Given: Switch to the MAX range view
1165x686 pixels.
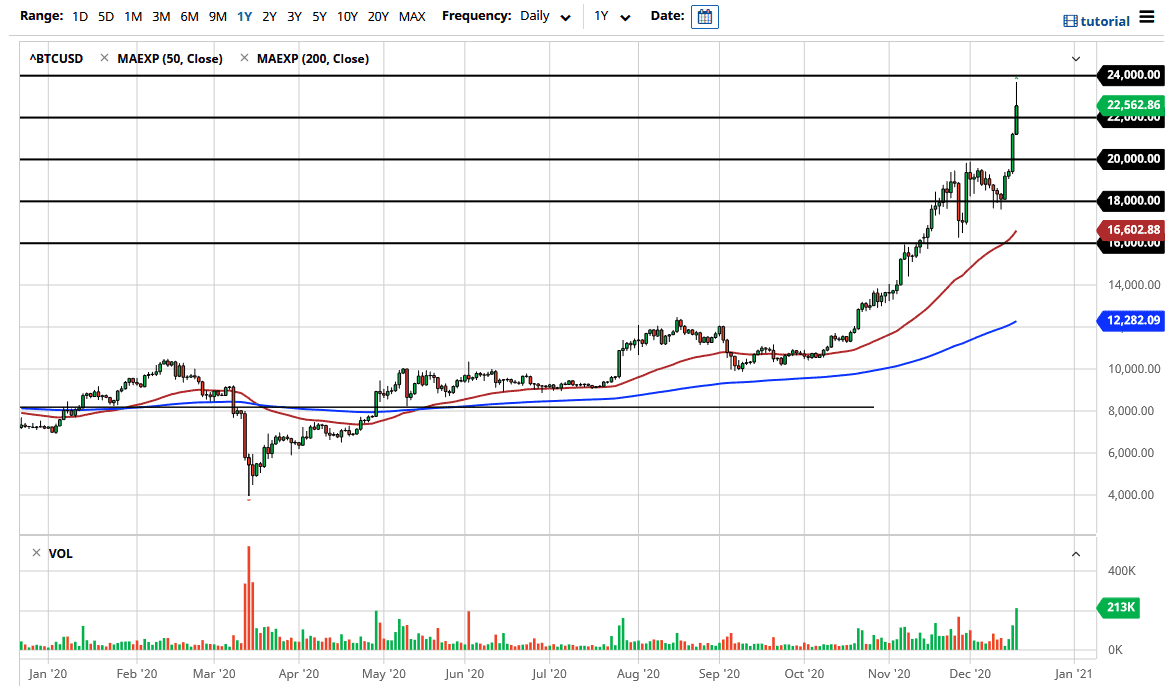Looking at the screenshot, I should [x=411, y=16].
